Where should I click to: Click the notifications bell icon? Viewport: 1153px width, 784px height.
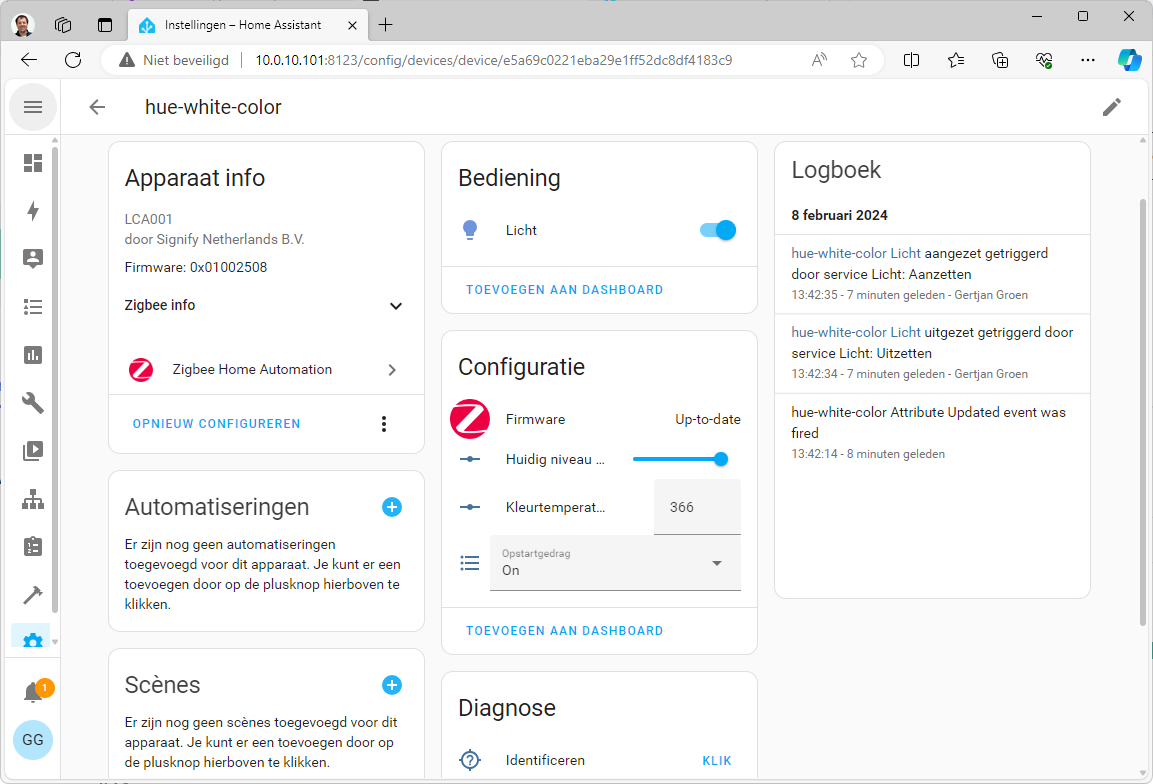pos(33,692)
